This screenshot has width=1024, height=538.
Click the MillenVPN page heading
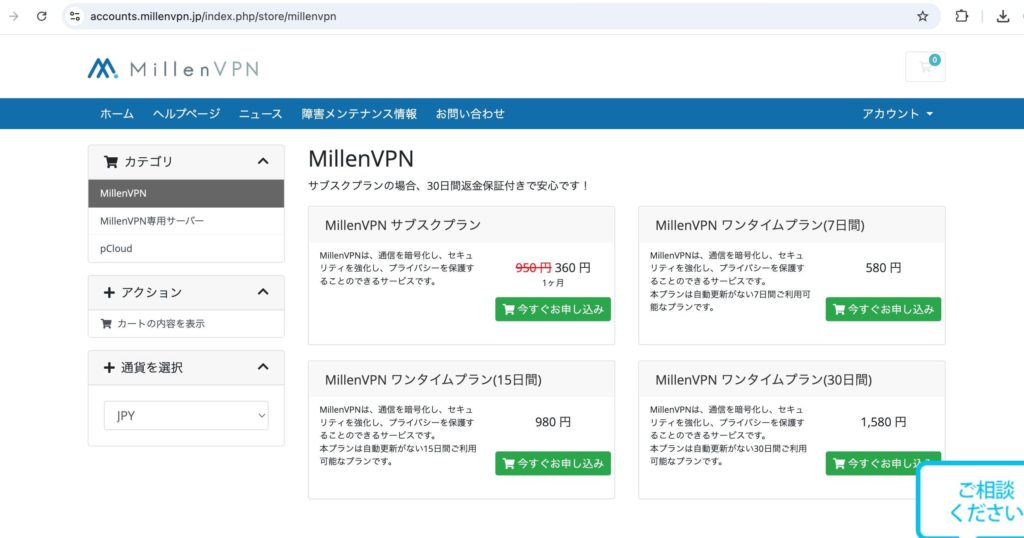tap(361, 159)
